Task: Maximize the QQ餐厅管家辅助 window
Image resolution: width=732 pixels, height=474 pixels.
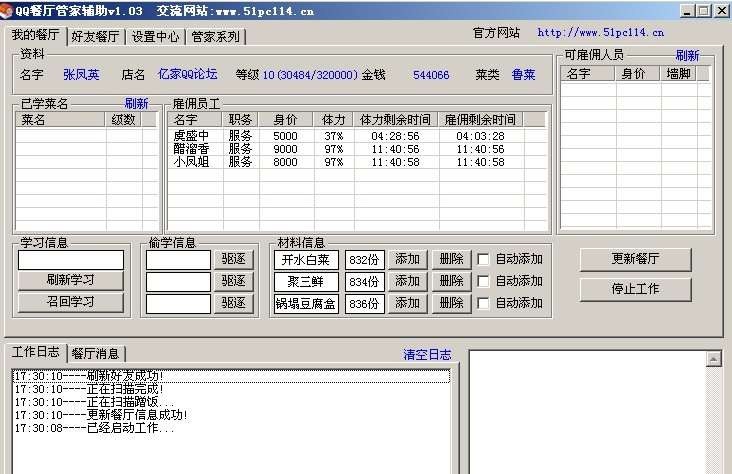Action: pos(704,11)
